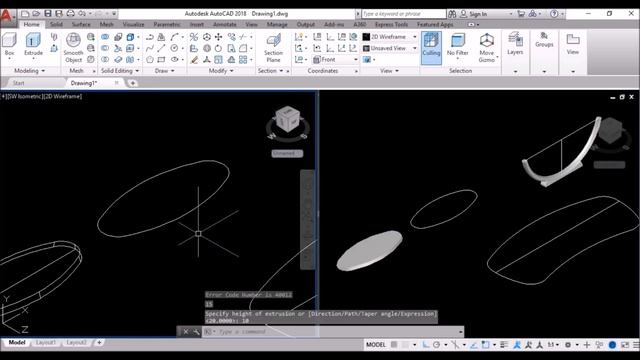Click the Save icon in quick access toolbar
The width and height of the screenshot is (640, 360).
pyautogui.click(x=48, y=13)
